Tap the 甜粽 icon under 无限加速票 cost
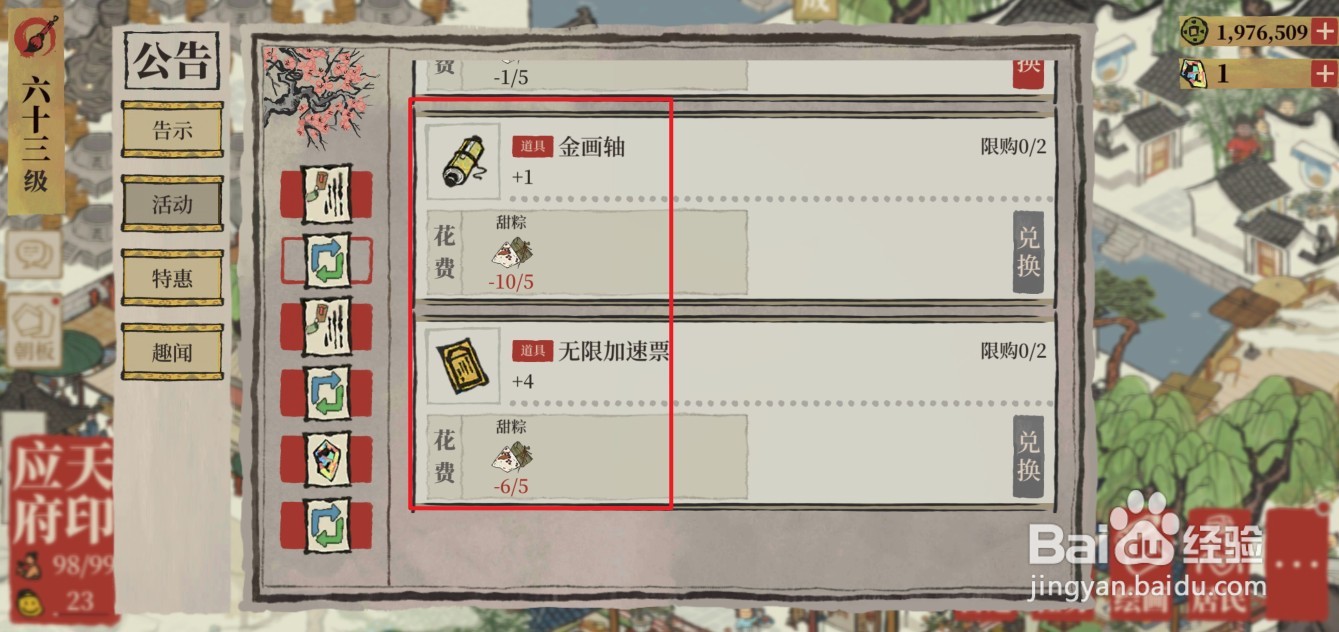 click(511, 457)
